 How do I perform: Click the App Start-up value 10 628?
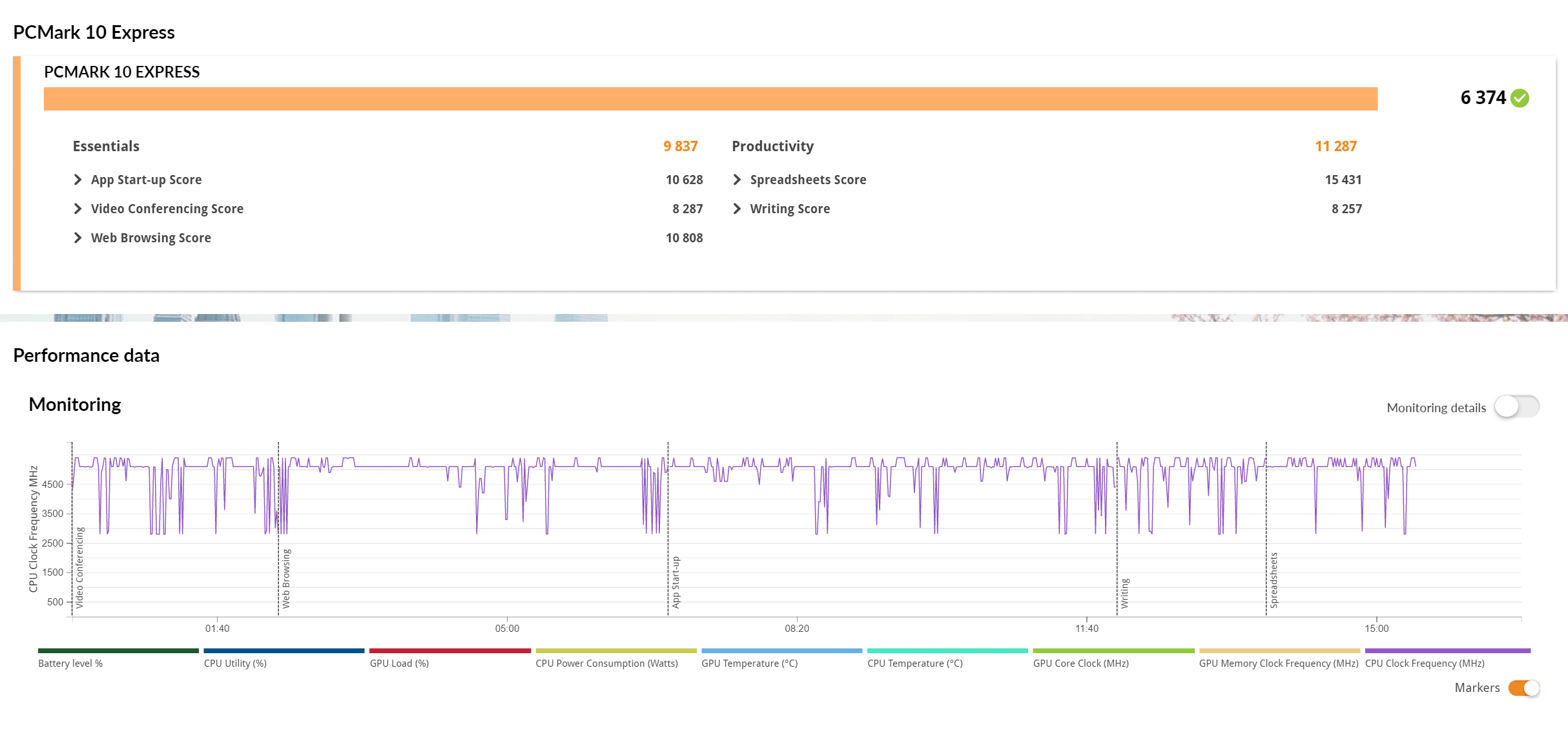685,180
